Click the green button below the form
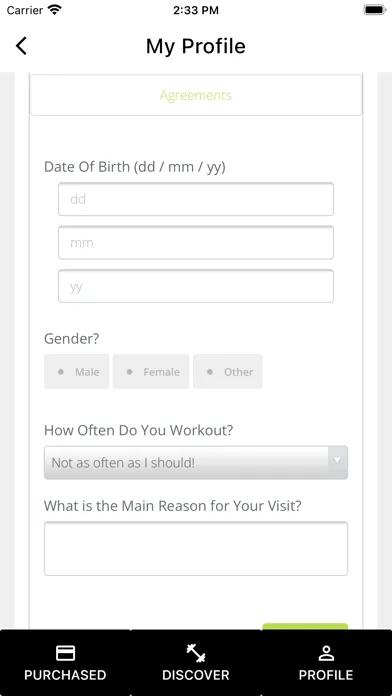 coord(305,626)
